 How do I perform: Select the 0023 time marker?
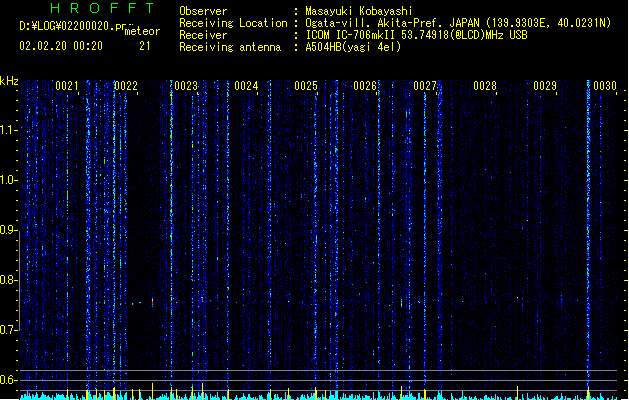[x=186, y=85]
